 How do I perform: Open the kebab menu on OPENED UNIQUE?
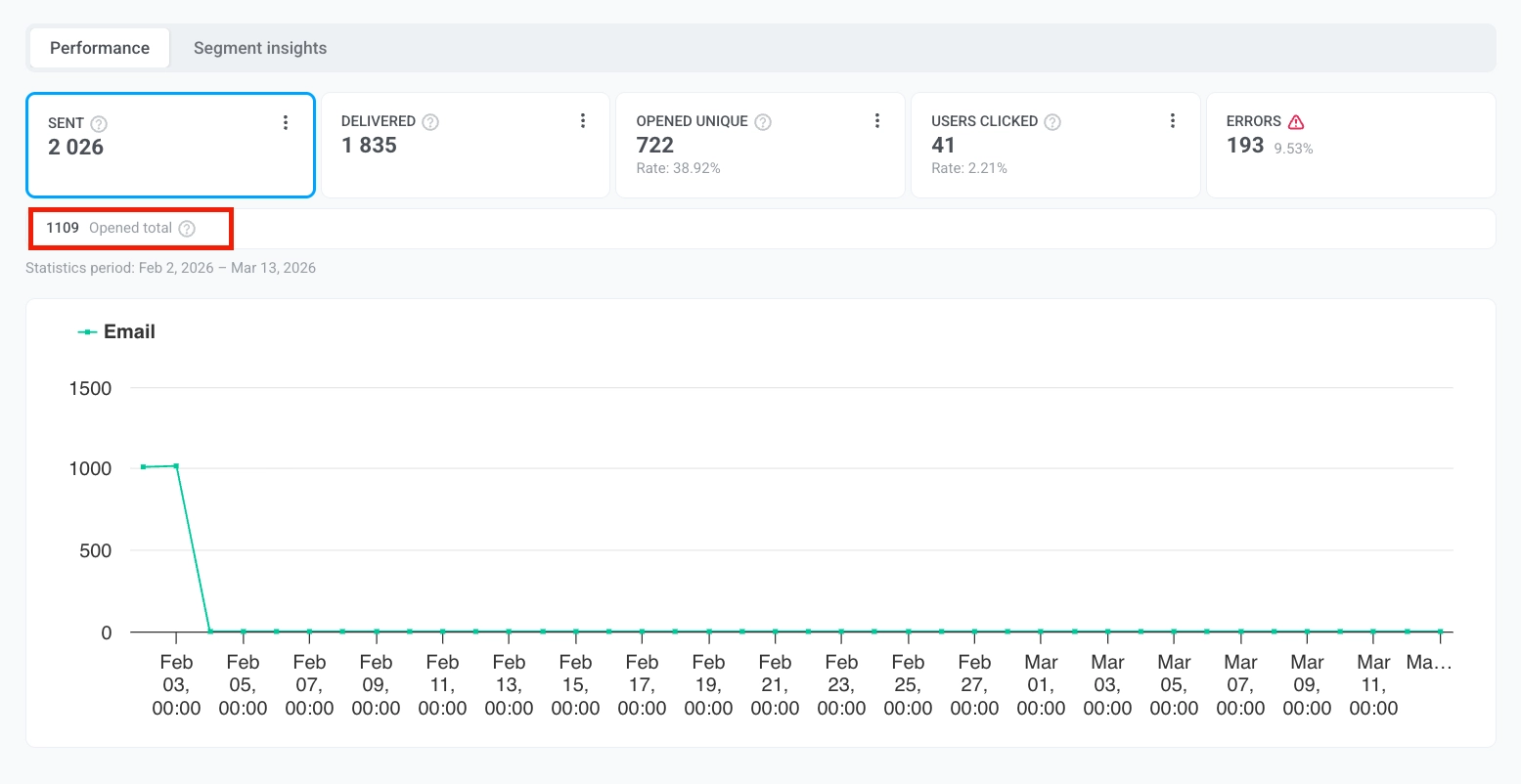877,121
